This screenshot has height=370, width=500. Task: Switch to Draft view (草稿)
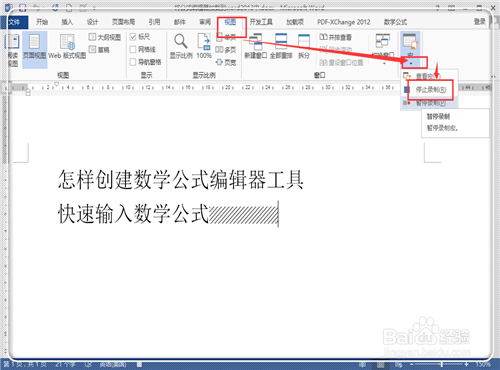coord(99,50)
